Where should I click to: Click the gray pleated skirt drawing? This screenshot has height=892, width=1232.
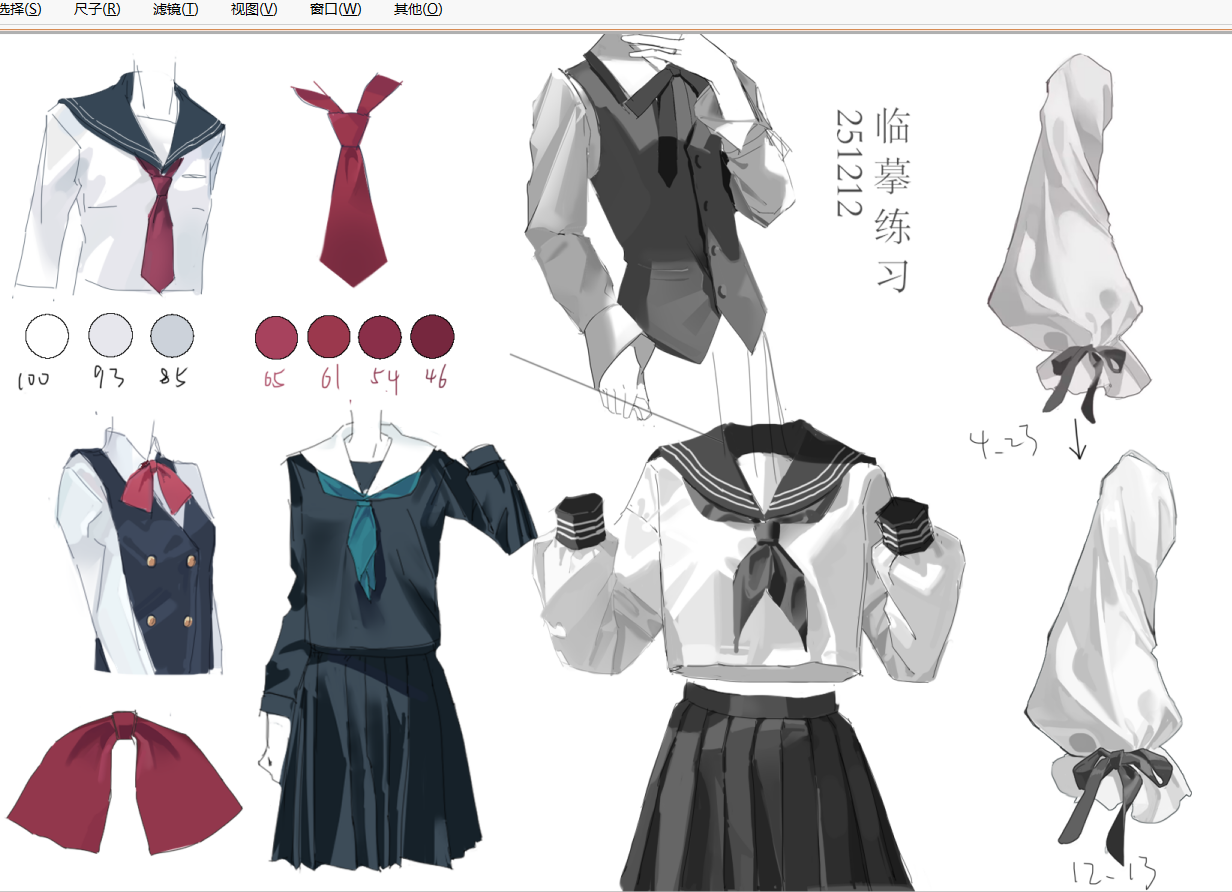760,790
